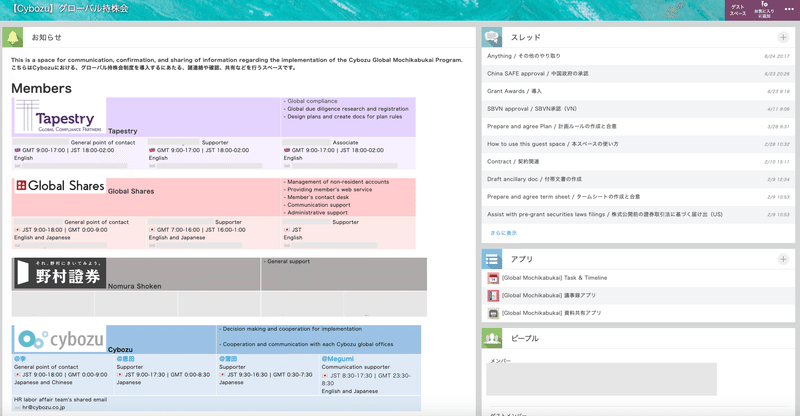Click the ピープル section heading
This screenshot has height=416, width=800.
click(525, 338)
